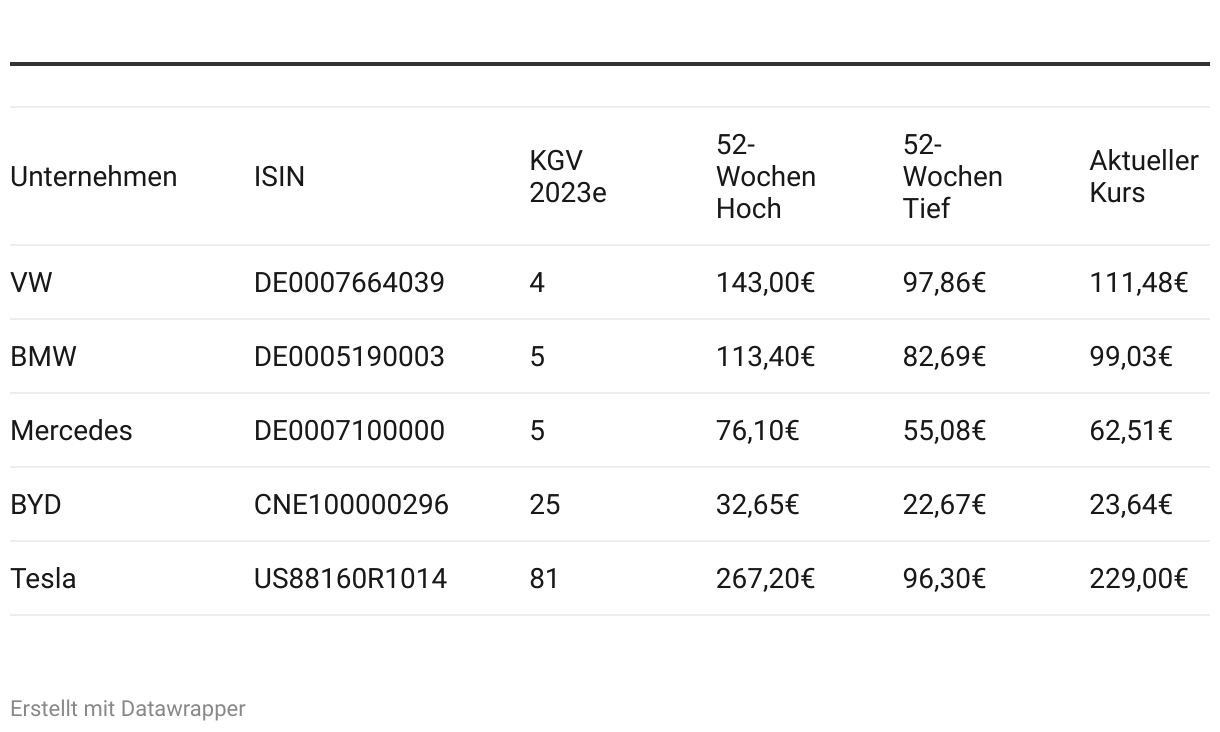
Task: Select ISIN CNE100000296 for BYD
Action: [x=351, y=505]
